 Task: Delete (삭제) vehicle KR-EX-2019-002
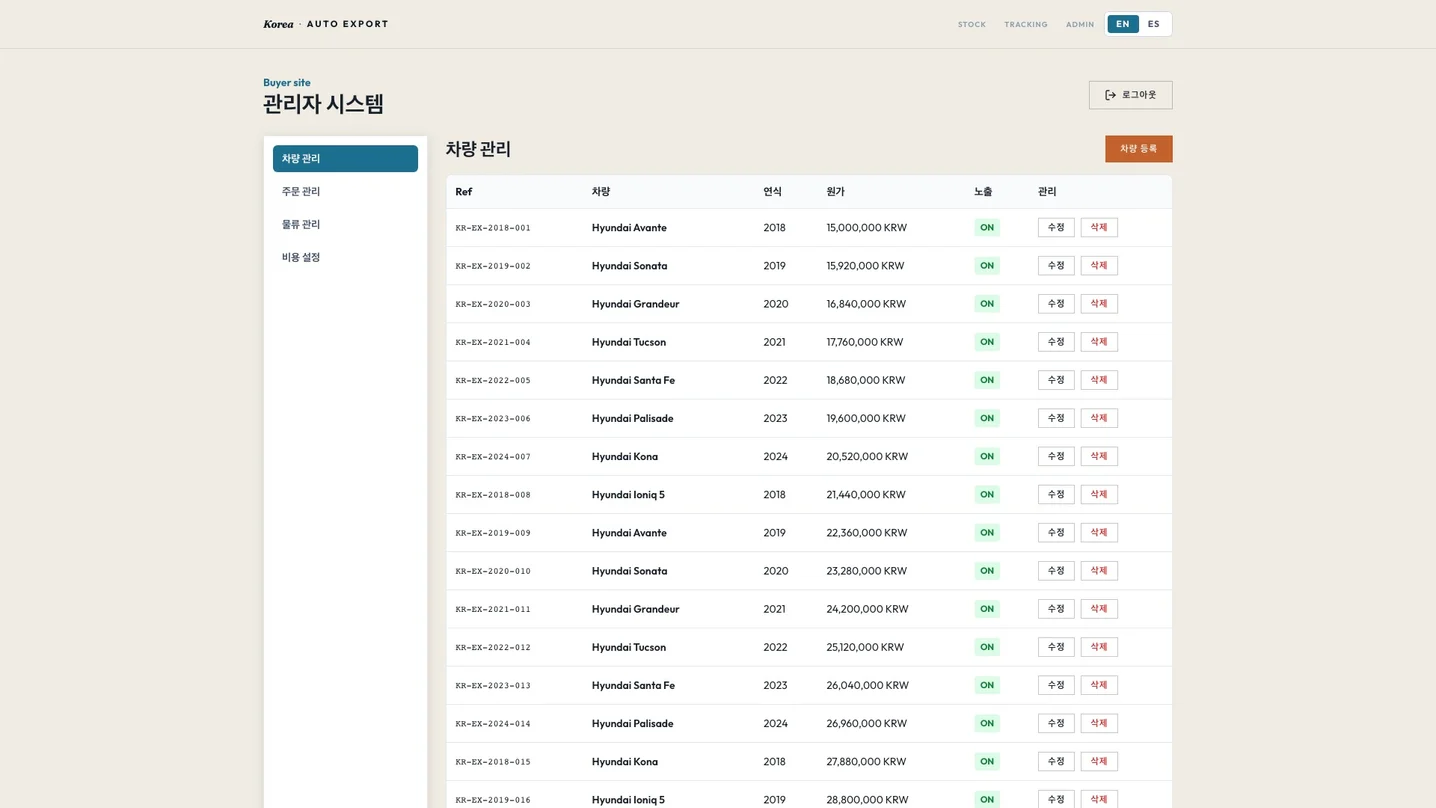[1099, 266]
